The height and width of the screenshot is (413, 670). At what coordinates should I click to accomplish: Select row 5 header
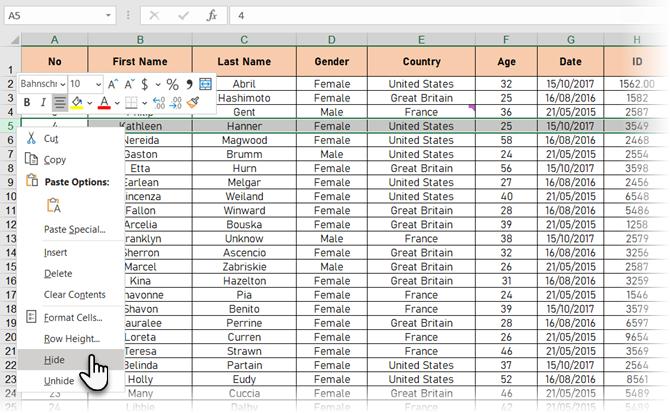pyautogui.click(x=10, y=126)
